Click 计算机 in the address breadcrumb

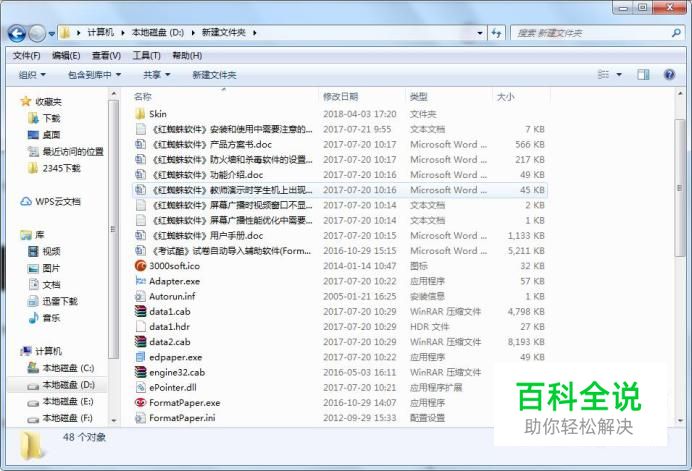click(x=101, y=33)
